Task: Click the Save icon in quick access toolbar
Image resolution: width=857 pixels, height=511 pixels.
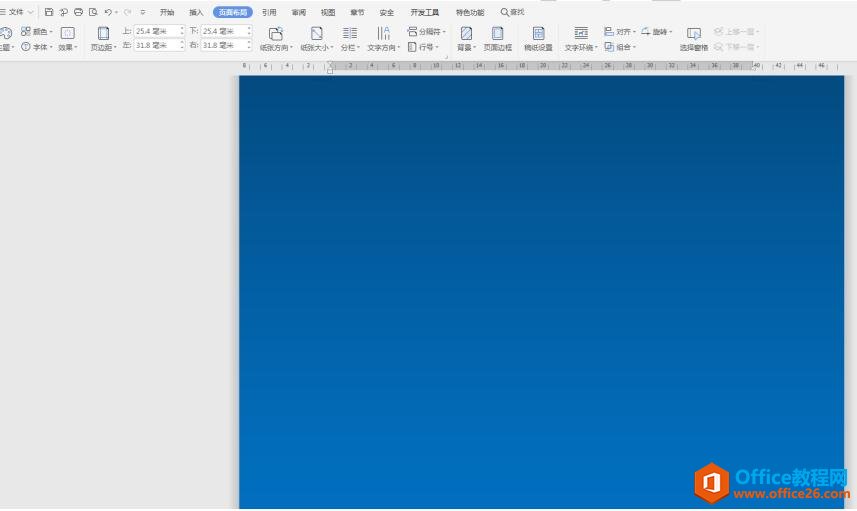Action: tap(49, 12)
